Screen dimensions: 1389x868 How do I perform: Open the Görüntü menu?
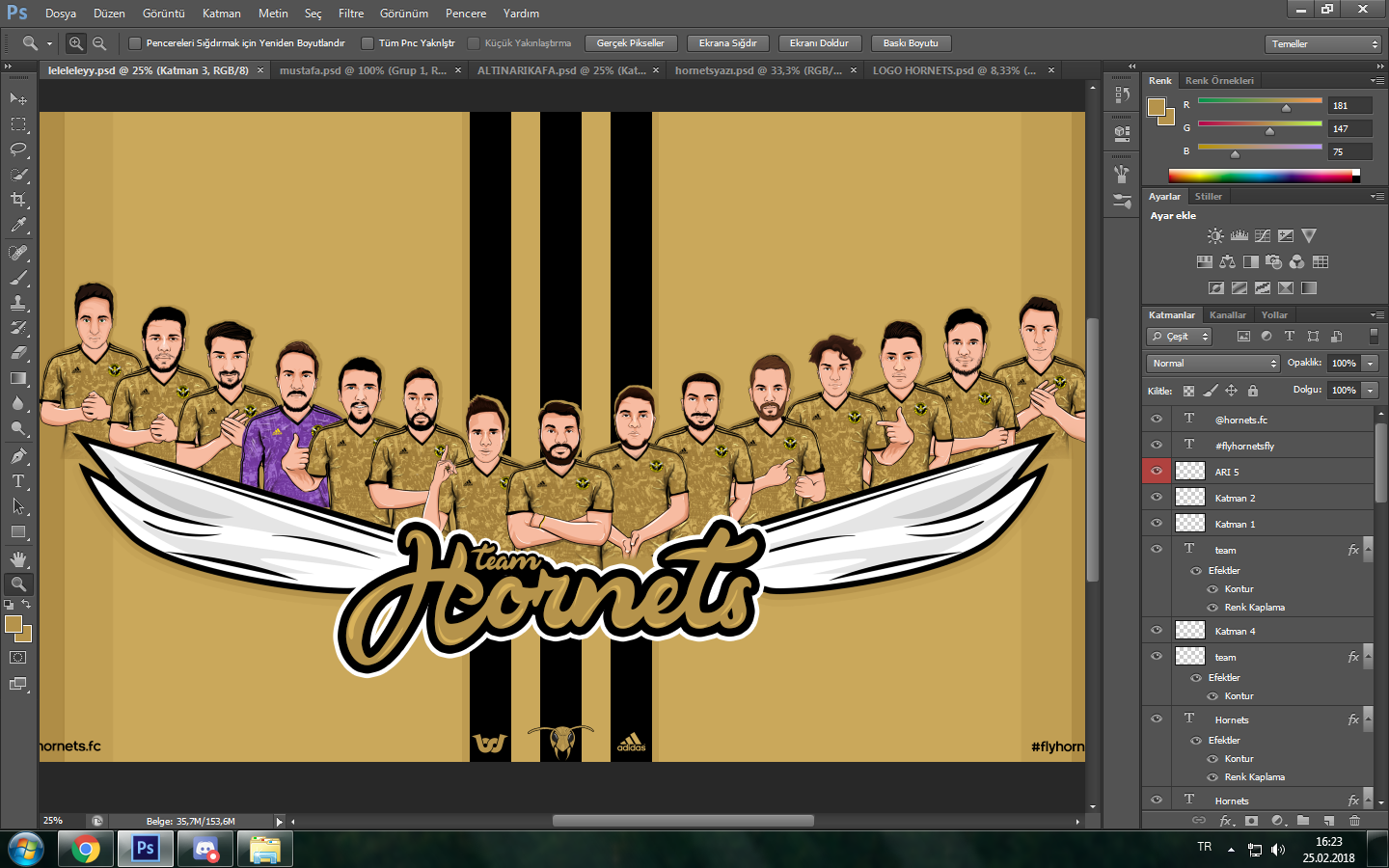(x=164, y=14)
